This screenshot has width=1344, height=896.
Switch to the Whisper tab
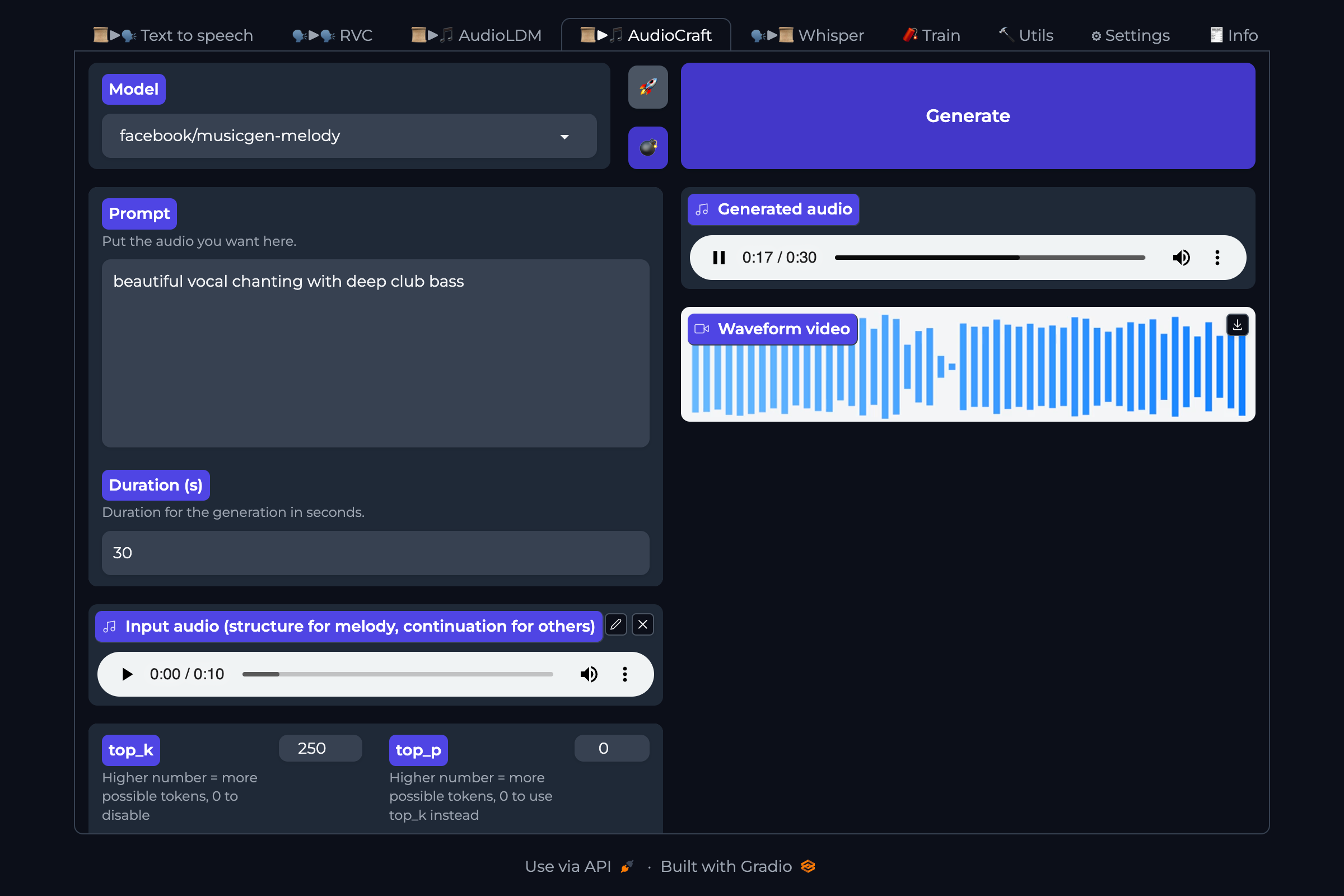[807, 34]
